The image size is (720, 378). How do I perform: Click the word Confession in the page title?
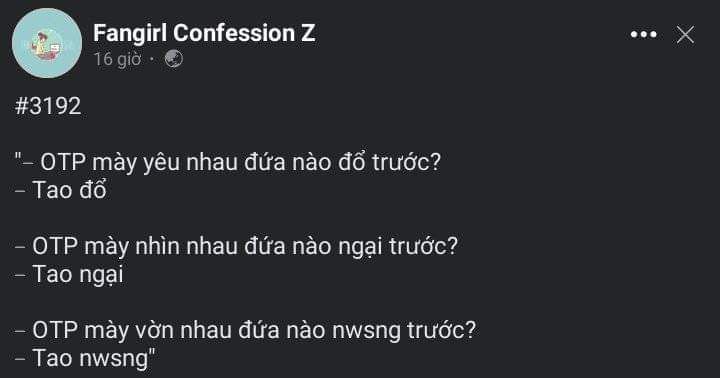234,33
